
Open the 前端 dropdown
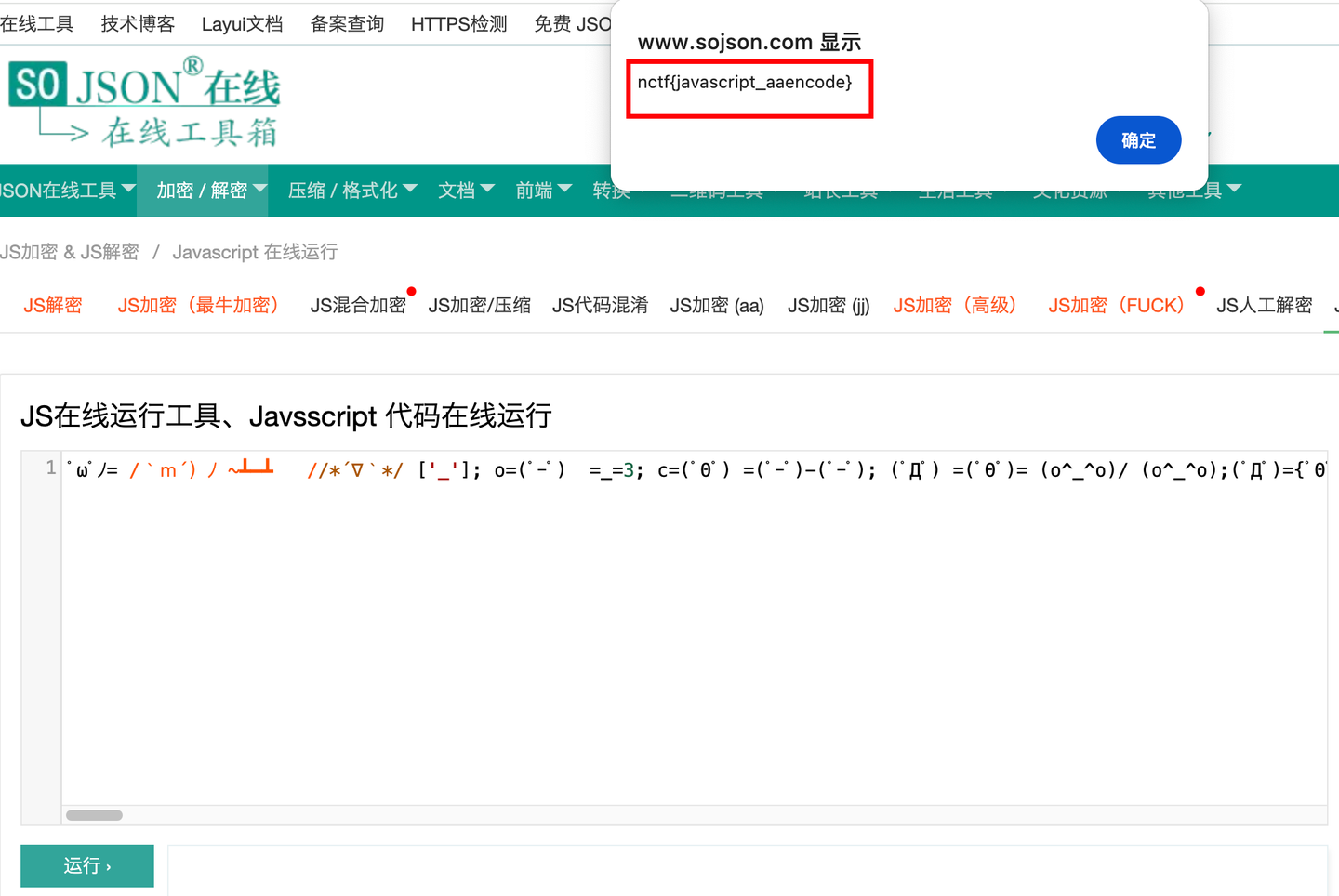click(x=542, y=190)
